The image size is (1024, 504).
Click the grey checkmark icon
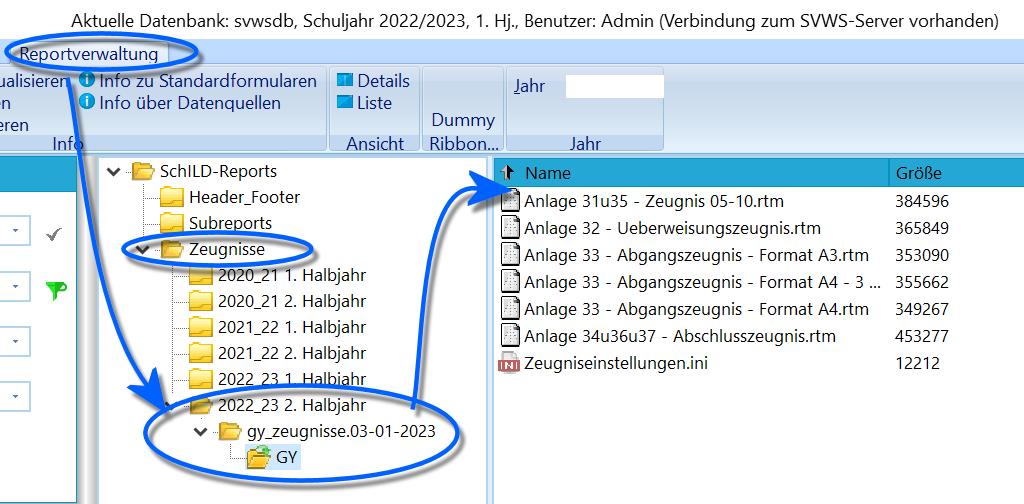coord(55,235)
